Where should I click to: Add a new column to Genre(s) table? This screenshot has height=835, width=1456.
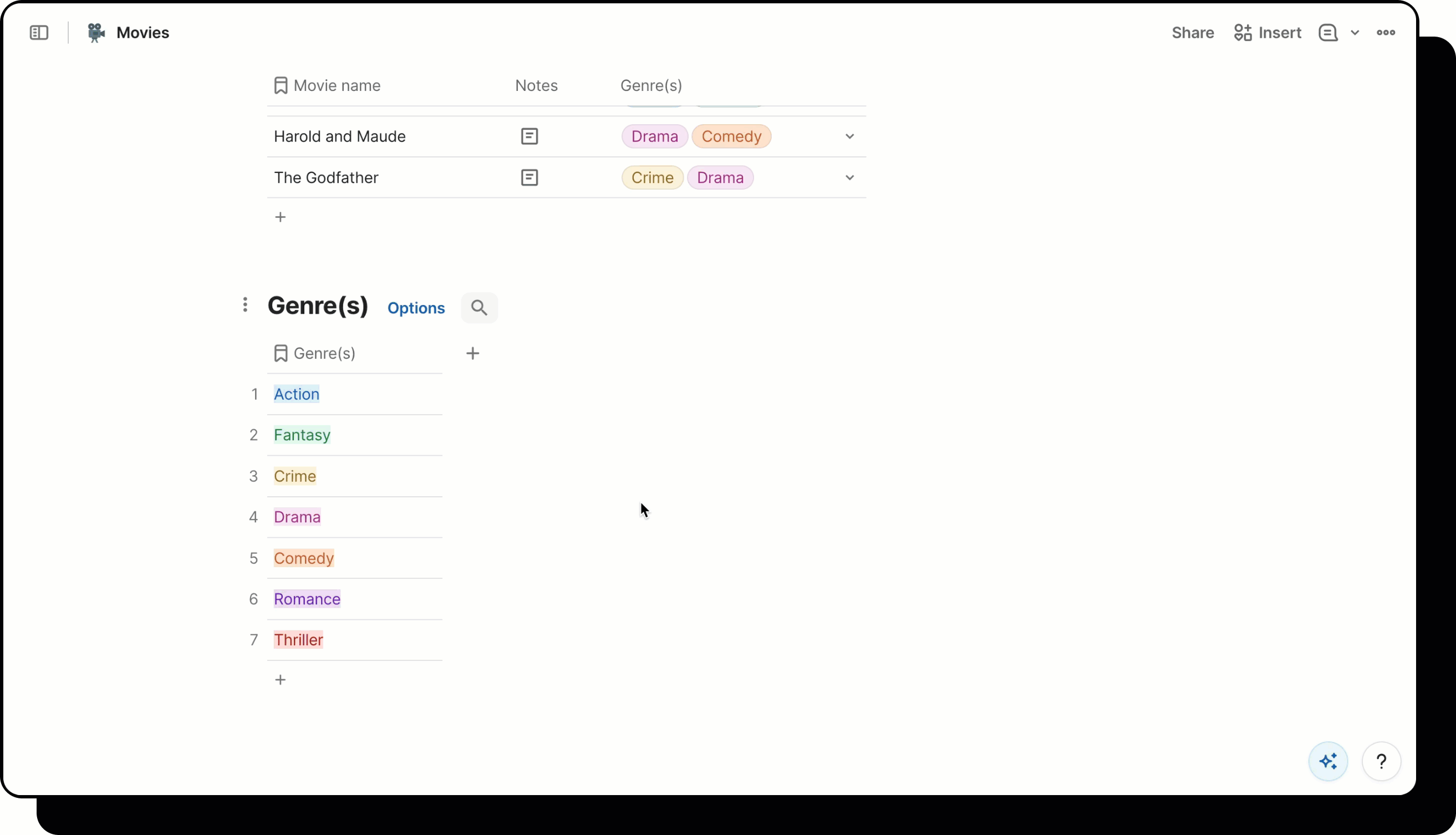coord(472,353)
